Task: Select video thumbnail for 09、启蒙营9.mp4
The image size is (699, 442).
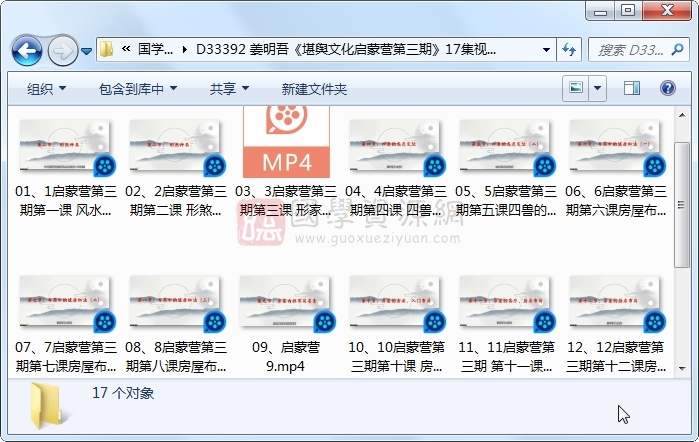Action: 286,303
